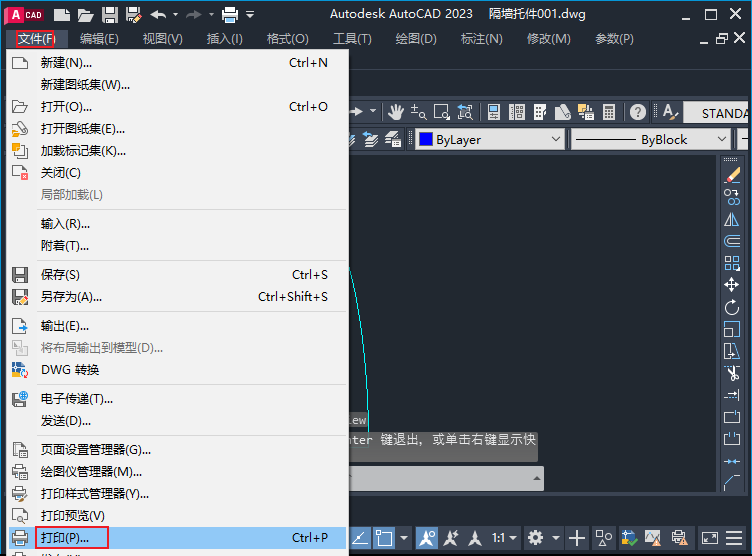Click the blue ByLayer color swatch

point(424,140)
